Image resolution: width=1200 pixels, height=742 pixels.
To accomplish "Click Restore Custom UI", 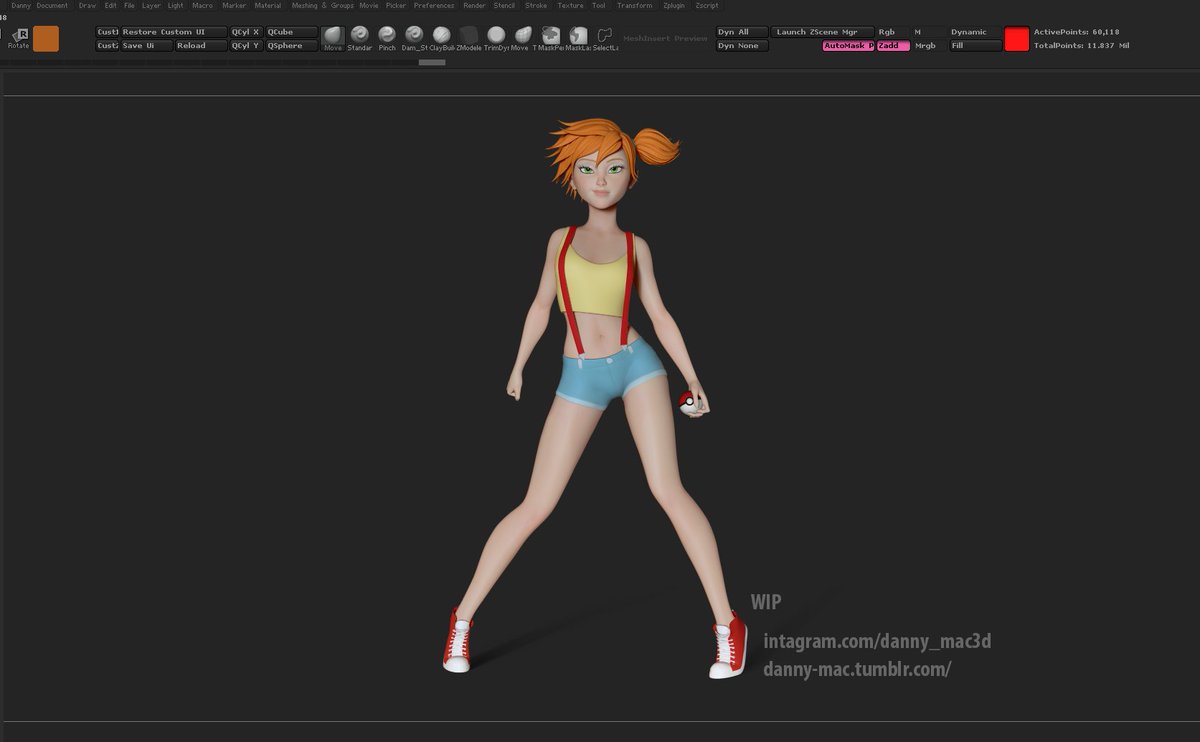I will point(174,32).
